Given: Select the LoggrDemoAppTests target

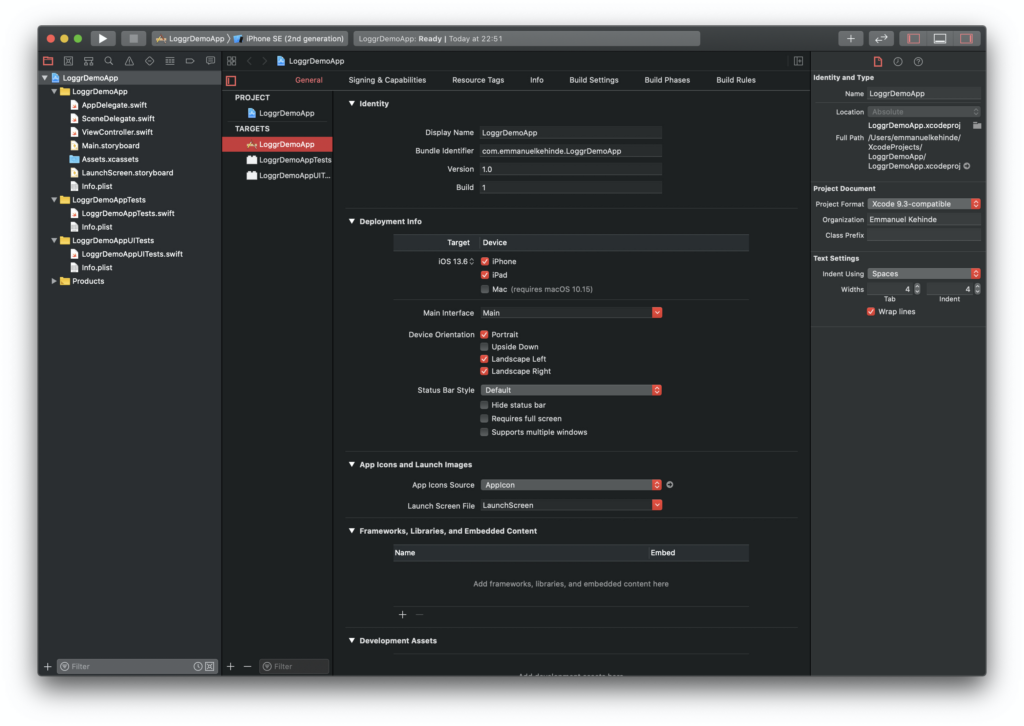Looking at the screenshot, I should tap(277, 160).
